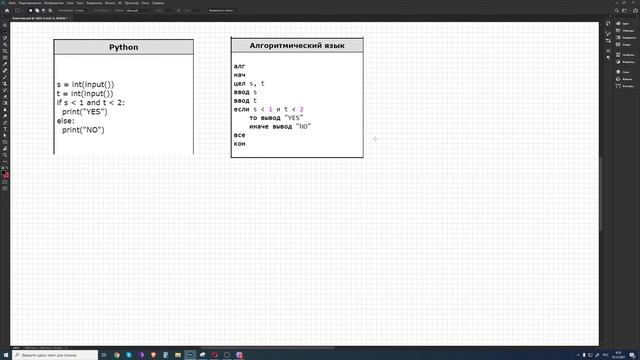Click the Select and Mask button
The width and height of the screenshot is (640, 360).
(221, 11)
